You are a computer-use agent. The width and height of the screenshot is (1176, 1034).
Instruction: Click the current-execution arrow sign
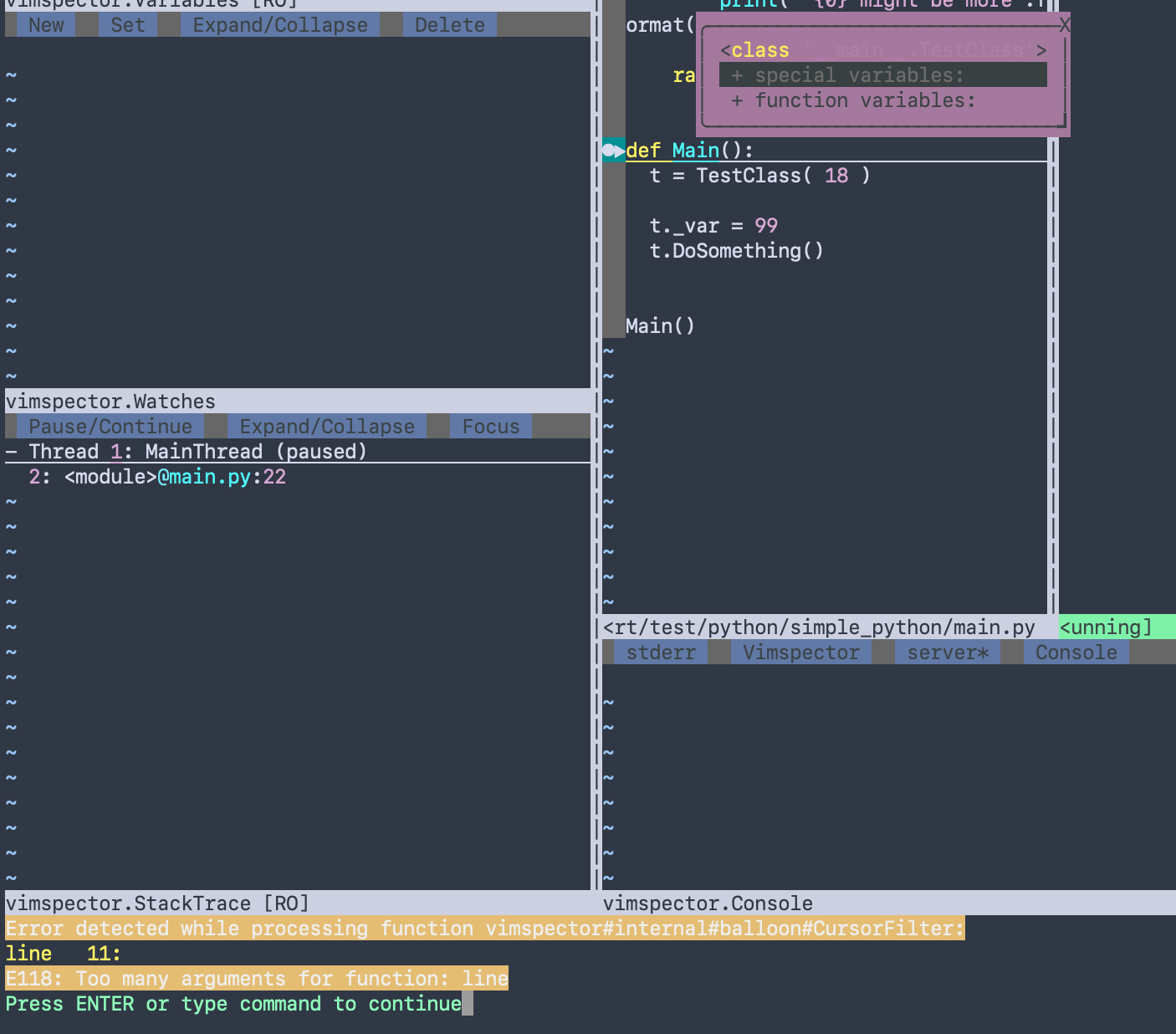point(619,151)
